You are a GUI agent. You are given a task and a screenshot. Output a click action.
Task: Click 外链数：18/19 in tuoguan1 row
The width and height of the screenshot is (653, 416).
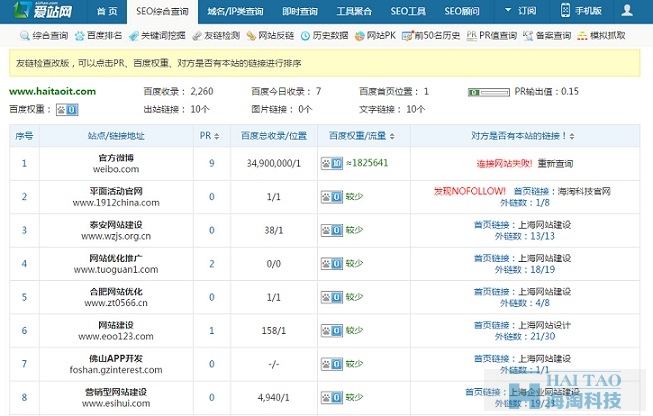point(525,270)
